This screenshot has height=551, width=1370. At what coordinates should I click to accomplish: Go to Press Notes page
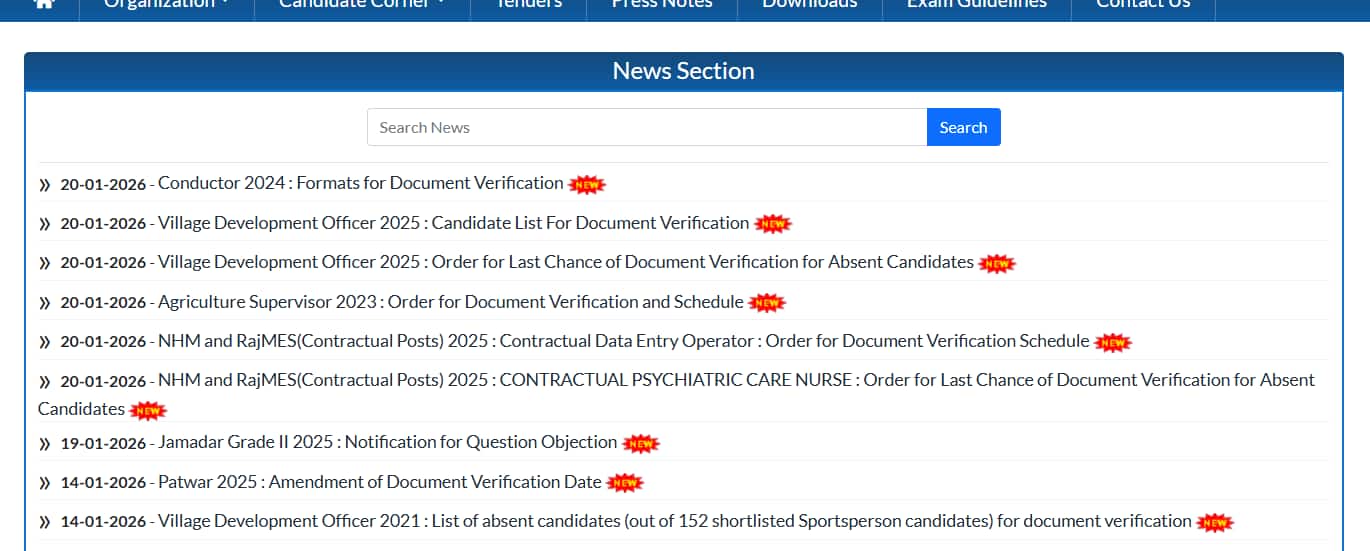coord(662,5)
